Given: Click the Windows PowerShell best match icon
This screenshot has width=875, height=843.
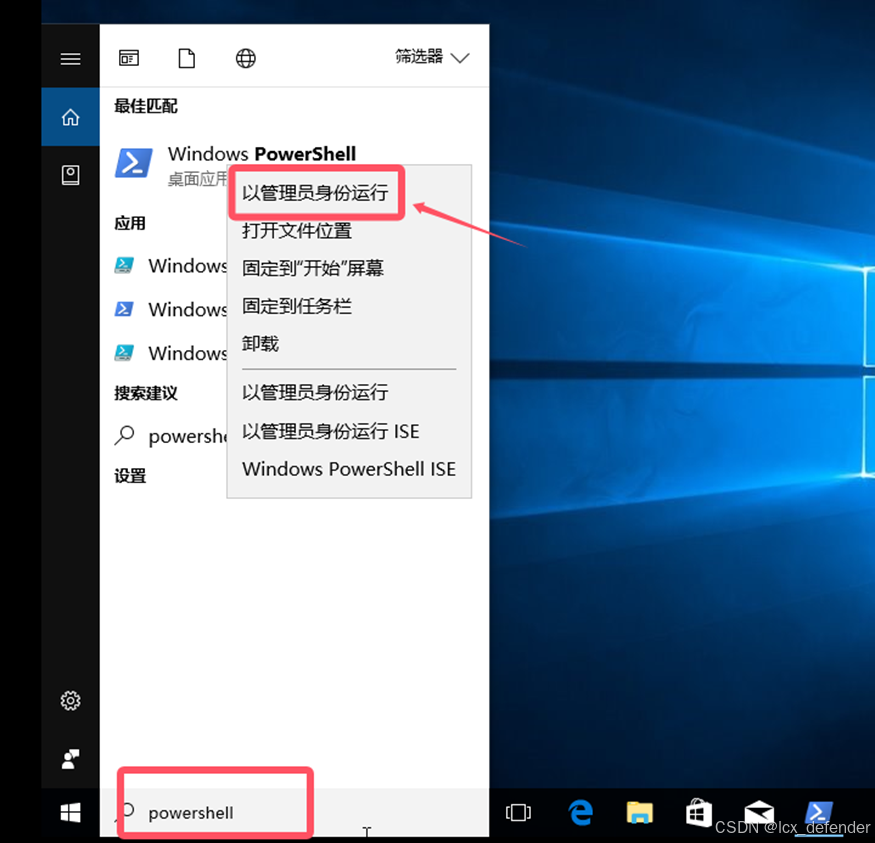Looking at the screenshot, I should tap(134, 162).
